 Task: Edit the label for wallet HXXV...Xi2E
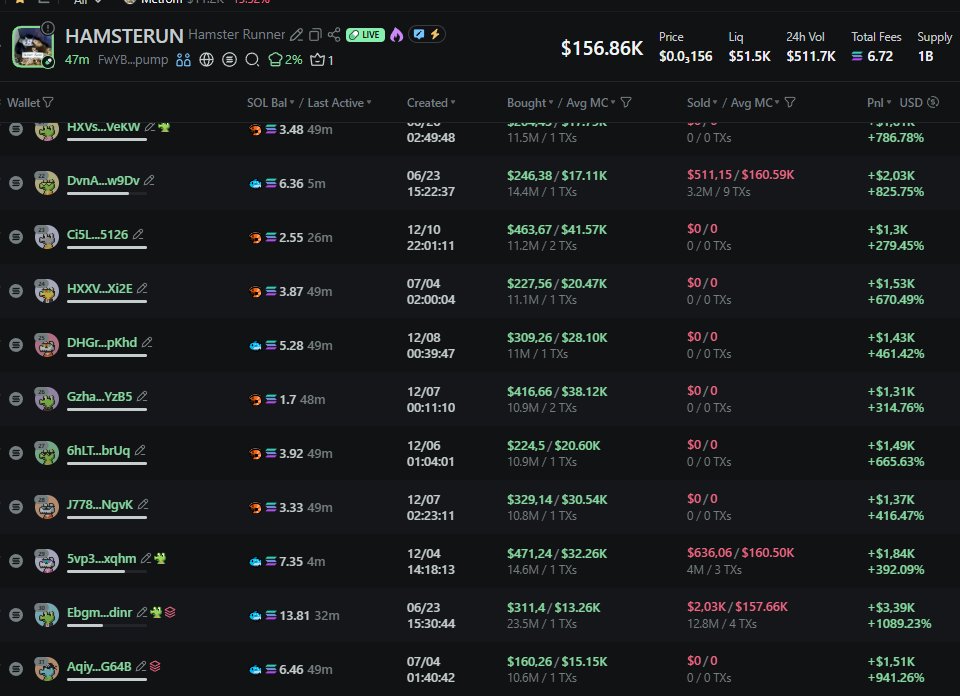(x=142, y=288)
